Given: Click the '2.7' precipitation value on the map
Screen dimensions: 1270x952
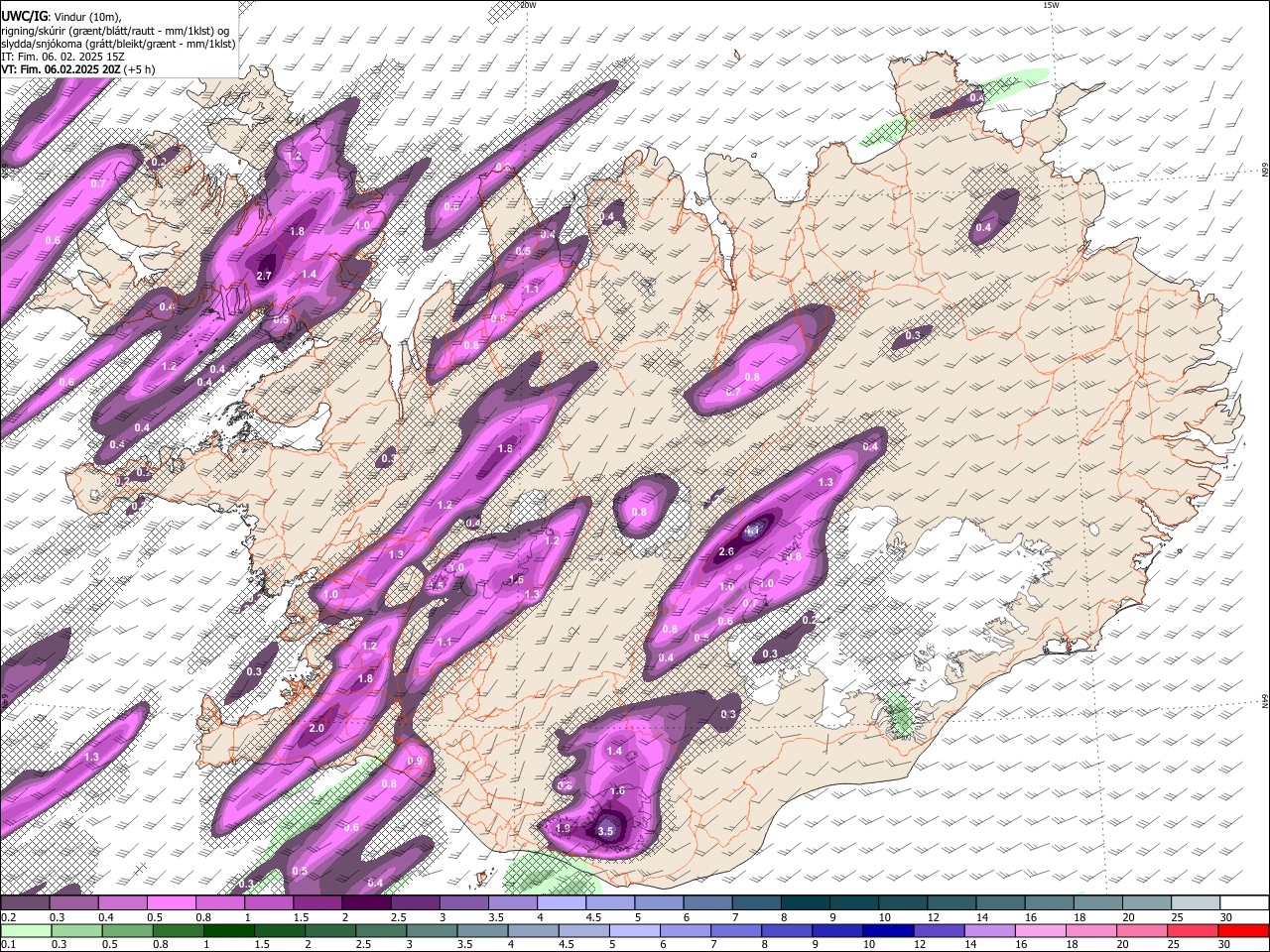Looking at the screenshot, I should [x=264, y=276].
